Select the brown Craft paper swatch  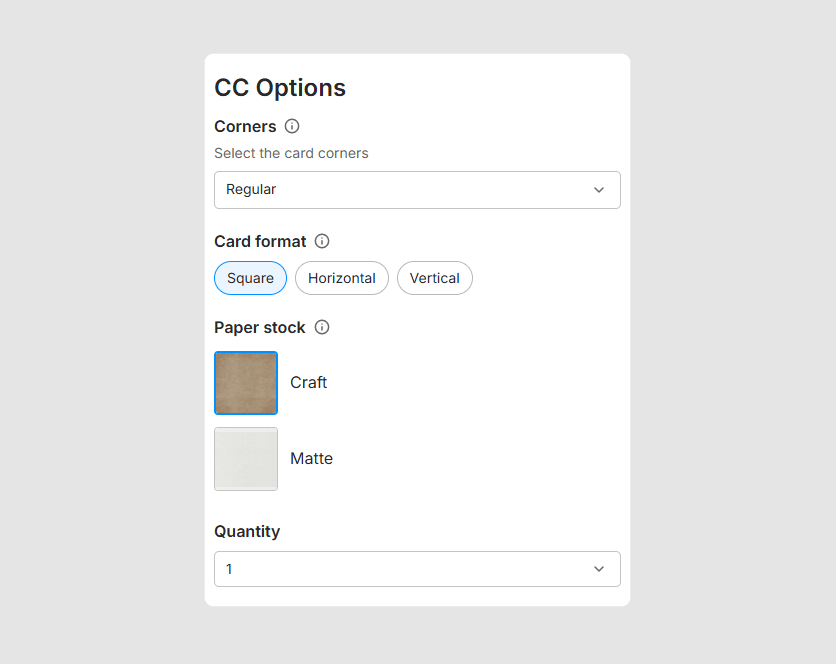coord(246,383)
